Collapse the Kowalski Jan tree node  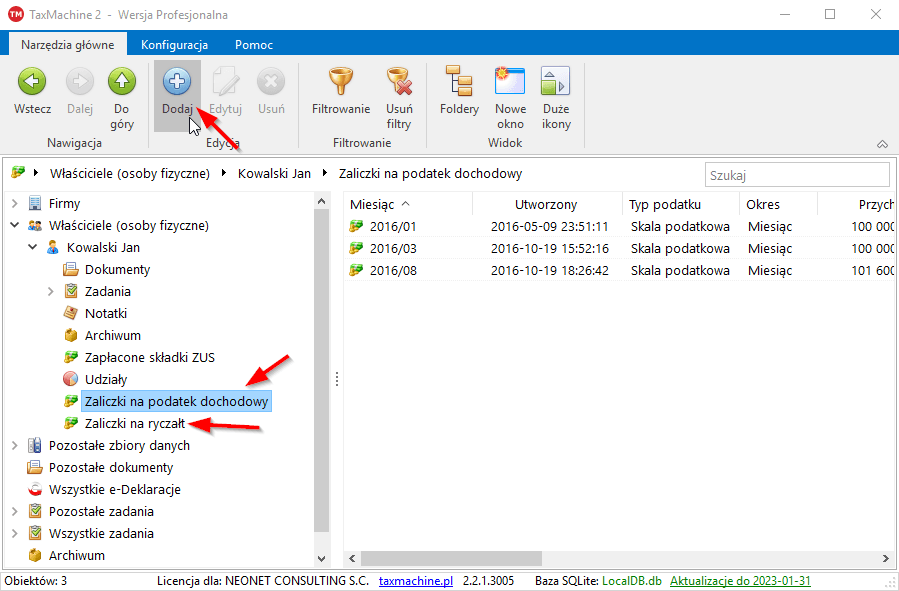[x=33, y=248]
